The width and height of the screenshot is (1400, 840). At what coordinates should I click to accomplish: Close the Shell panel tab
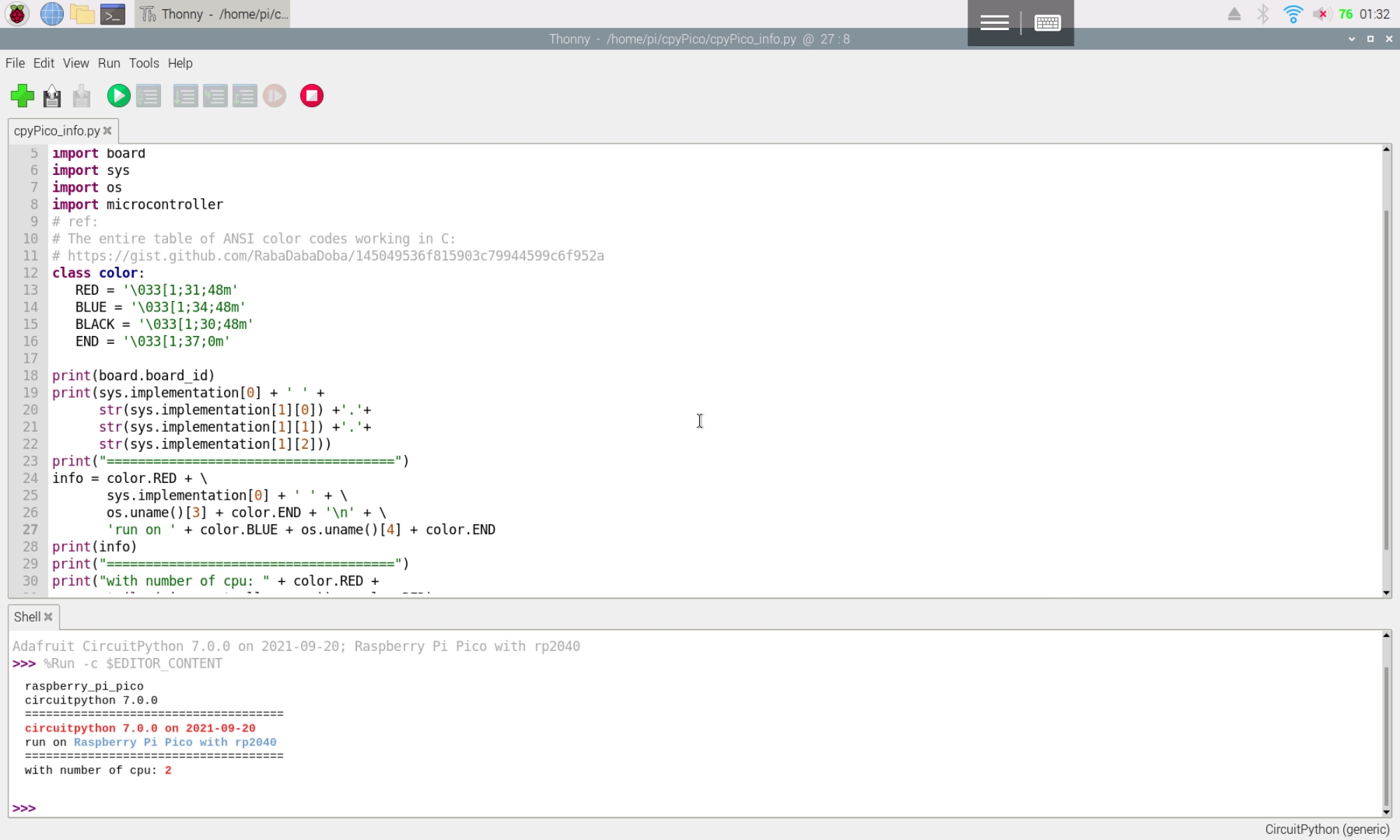48,617
